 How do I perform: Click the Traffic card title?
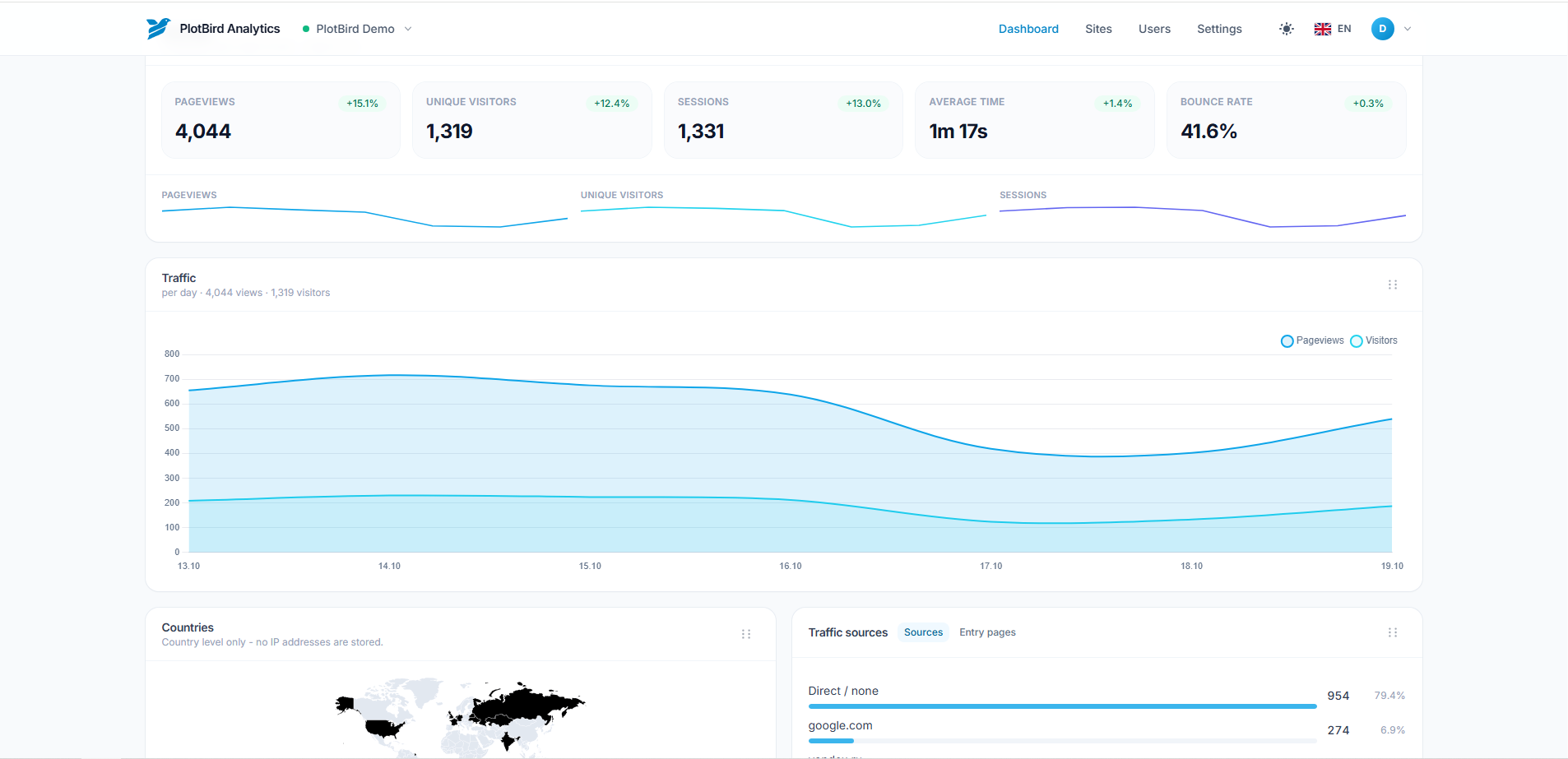[179, 278]
